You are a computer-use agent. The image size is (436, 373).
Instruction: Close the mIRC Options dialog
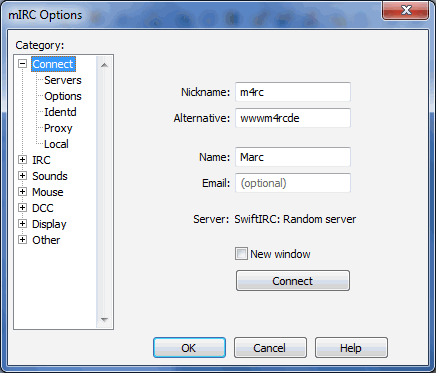(x=405, y=11)
